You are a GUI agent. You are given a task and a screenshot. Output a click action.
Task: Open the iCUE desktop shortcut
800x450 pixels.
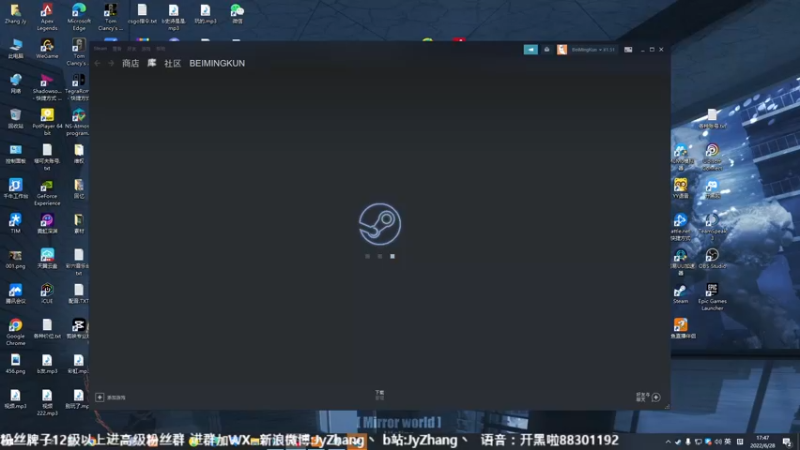click(x=47, y=293)
